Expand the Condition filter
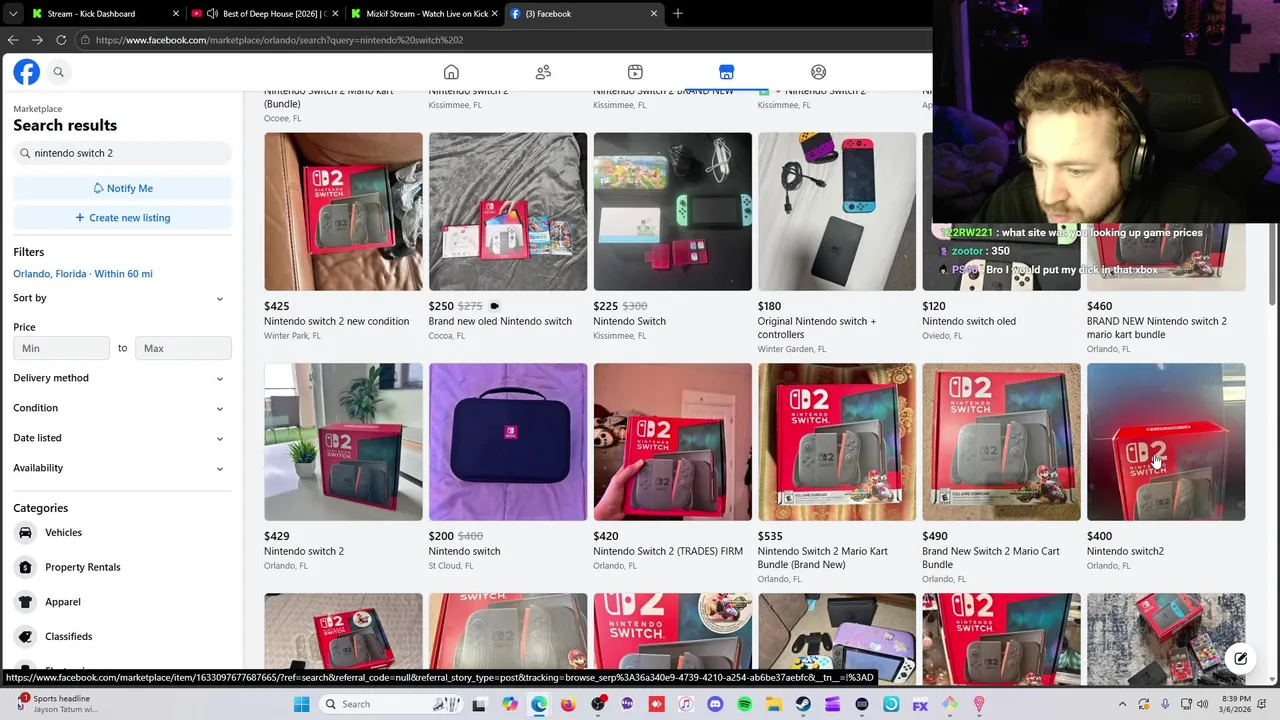1280x720 pixels. (122, 408)
